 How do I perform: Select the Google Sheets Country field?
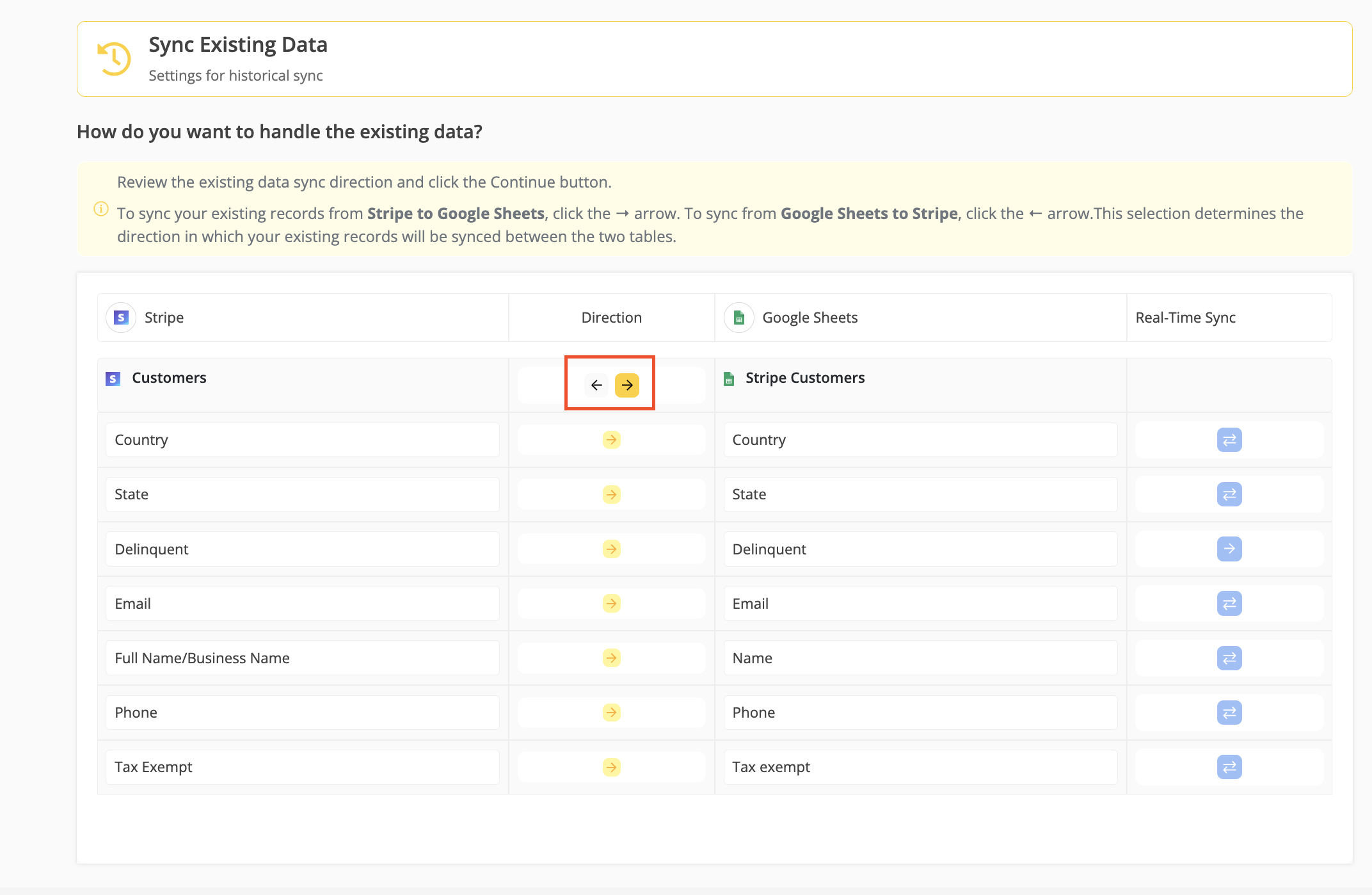[920, 440]
